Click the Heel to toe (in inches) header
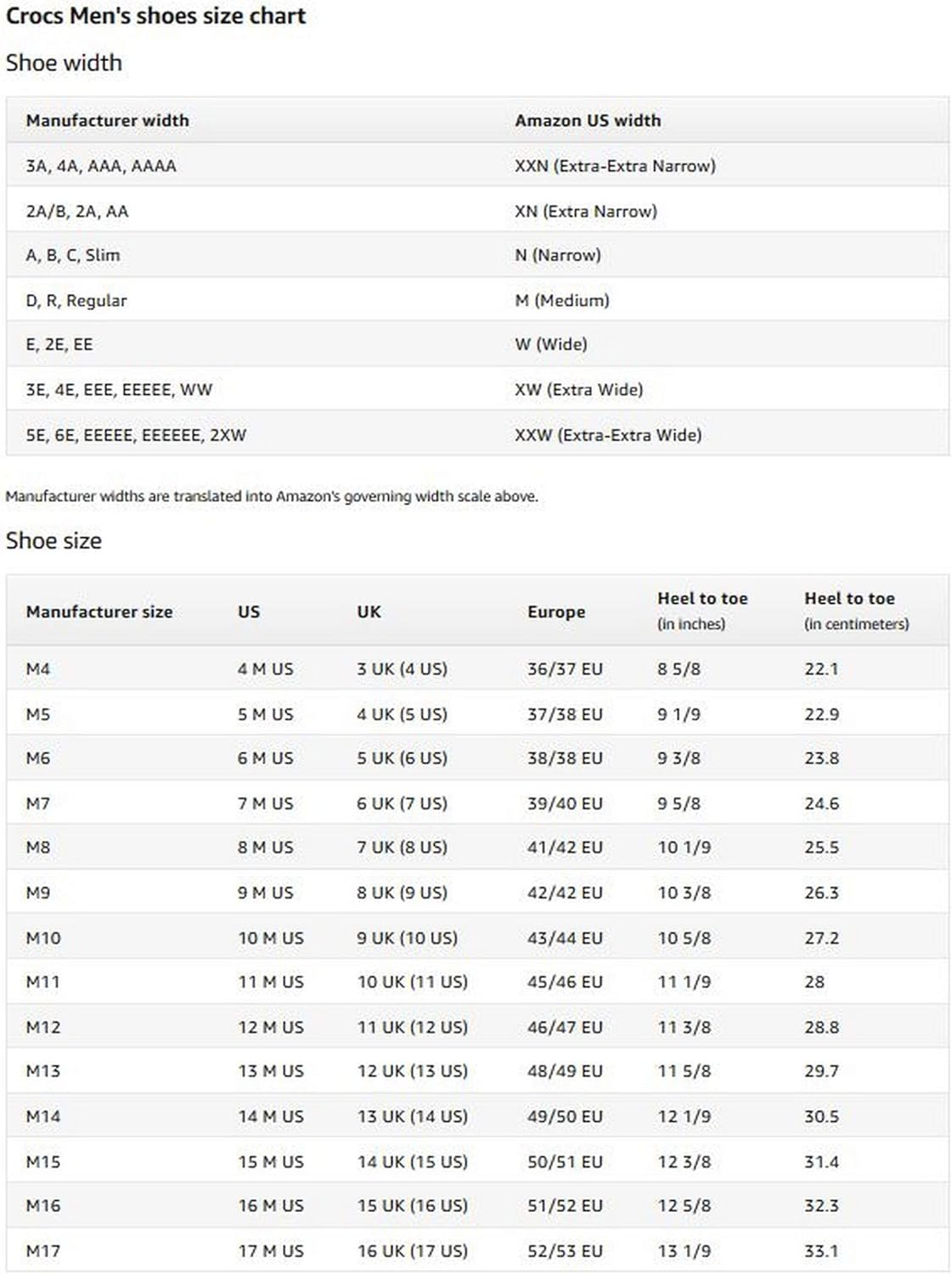The width and height of the screenshot is (952, 1274). tap(702, 610)
